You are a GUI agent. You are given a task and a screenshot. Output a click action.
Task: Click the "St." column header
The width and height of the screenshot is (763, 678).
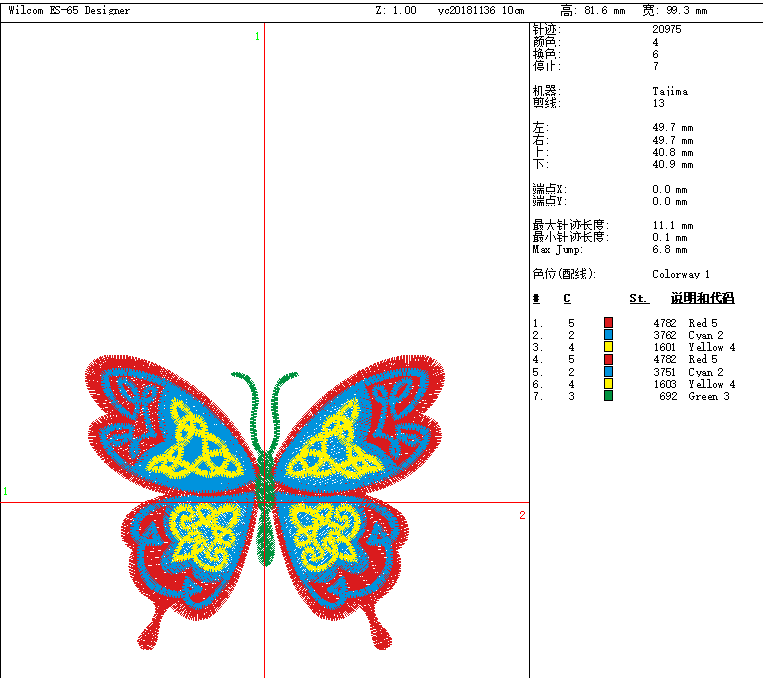coord(639,298)
